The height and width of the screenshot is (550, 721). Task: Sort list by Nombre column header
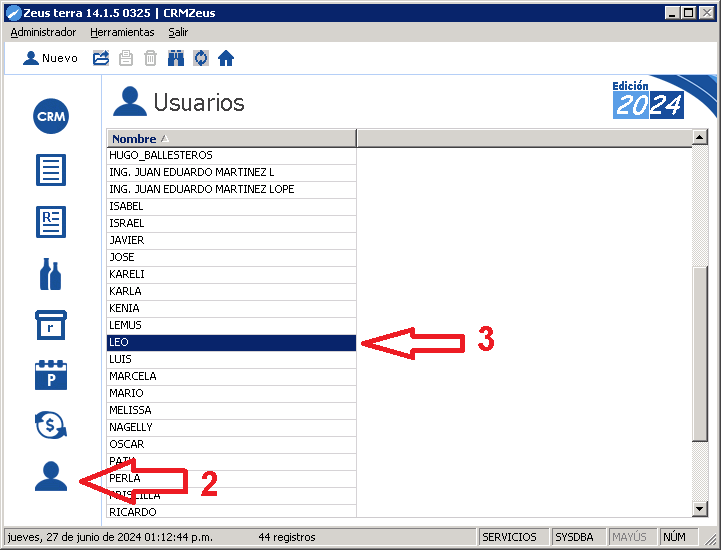(x=232, y=138)
